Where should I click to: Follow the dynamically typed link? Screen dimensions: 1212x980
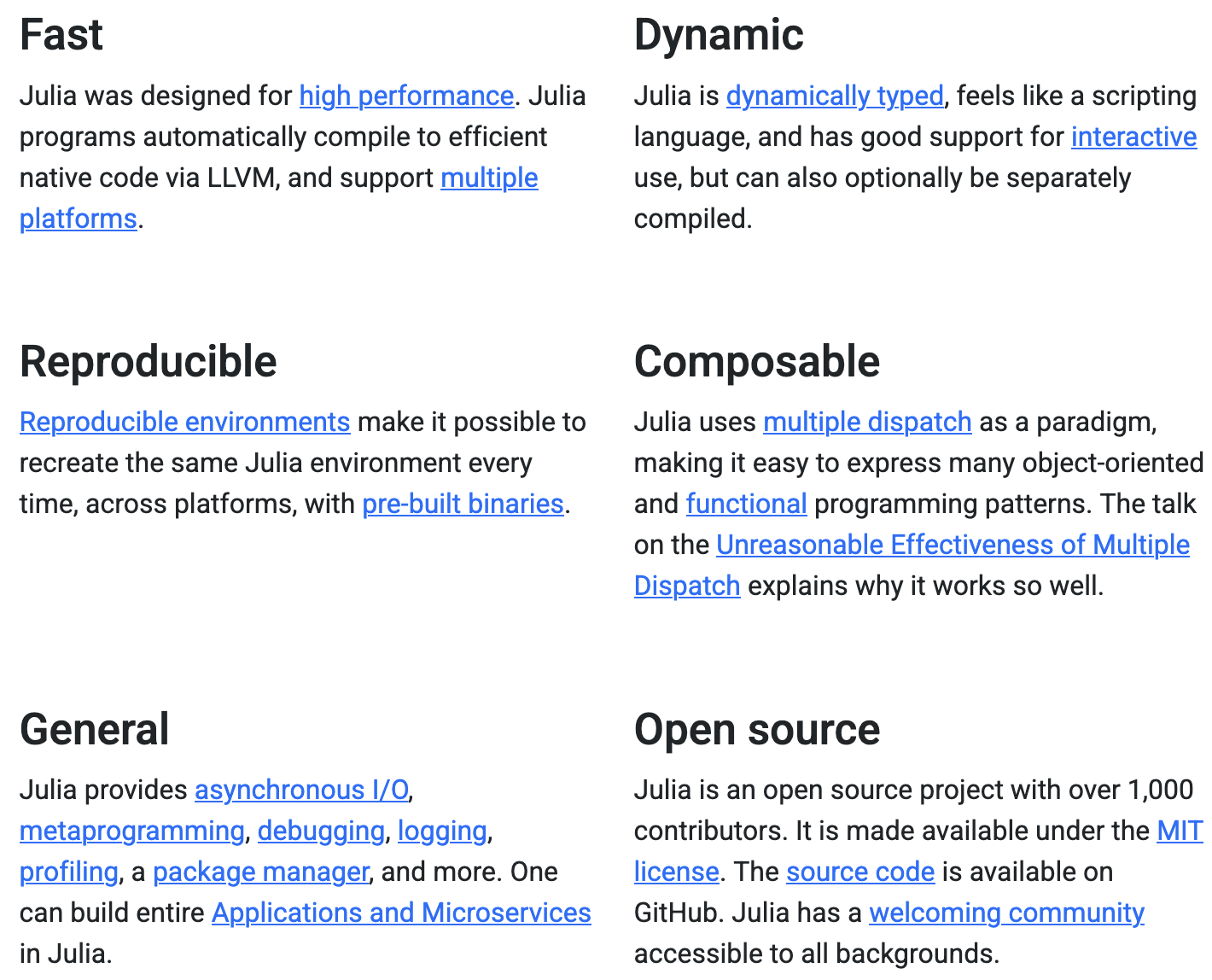coord(835,96)
